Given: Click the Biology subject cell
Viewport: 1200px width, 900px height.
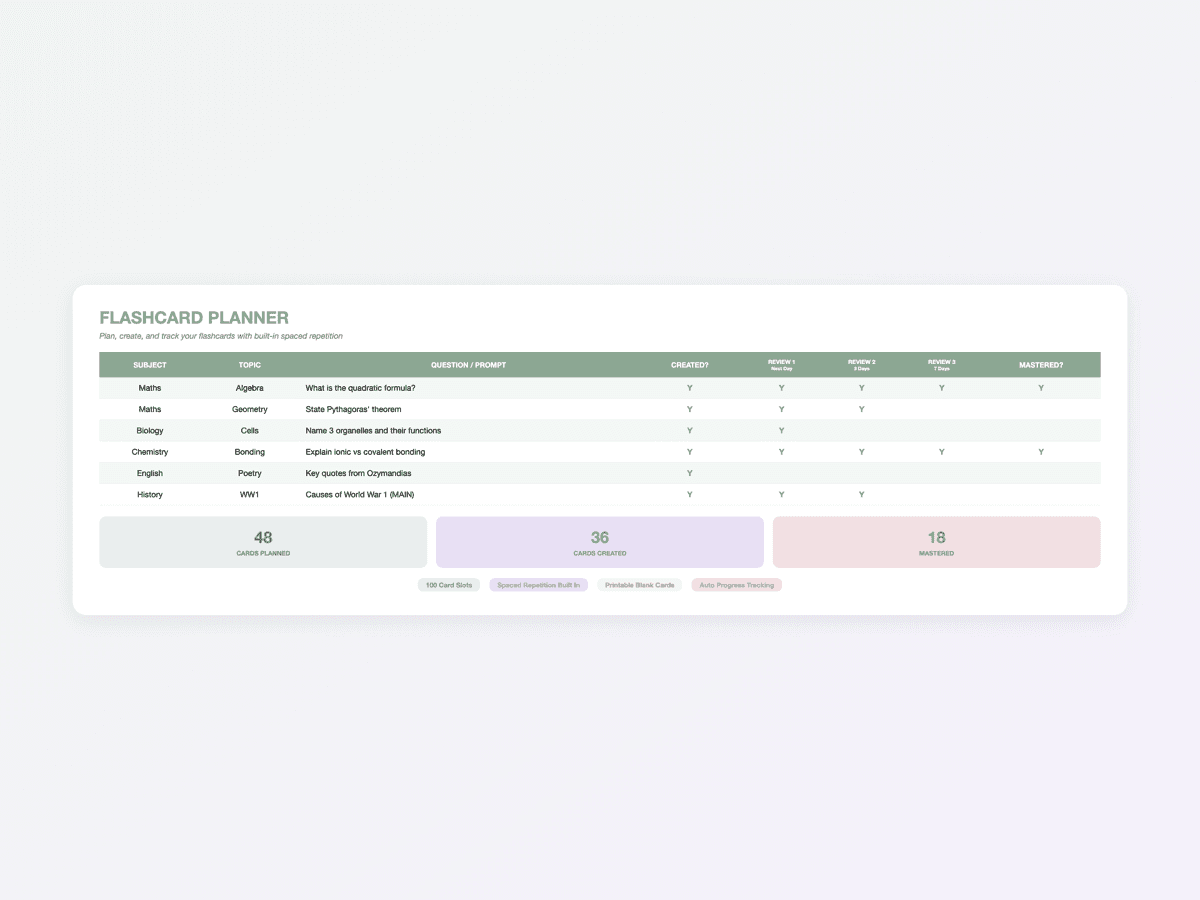Looking at the screenshot, I should pos(150,431).
